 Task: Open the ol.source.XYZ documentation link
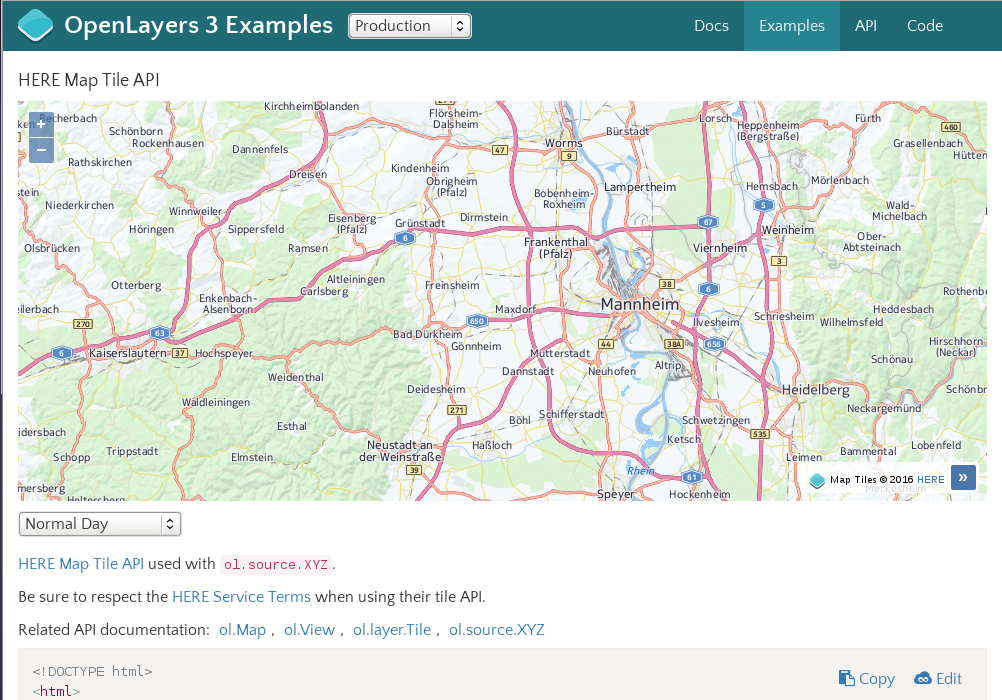click(496, 630)
